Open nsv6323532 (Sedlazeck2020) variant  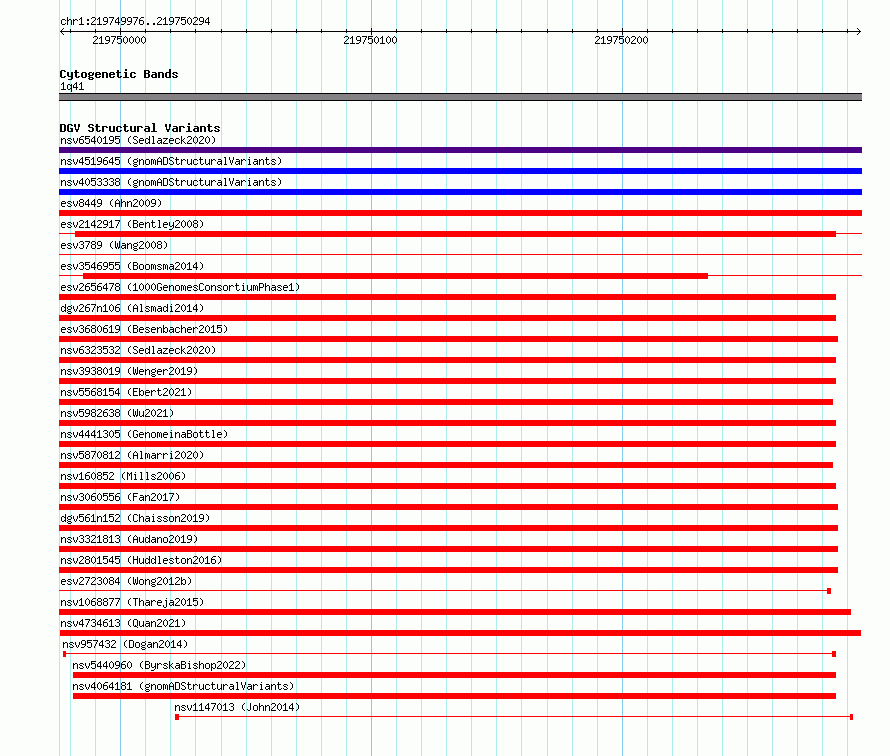click(x=138, y=350)
